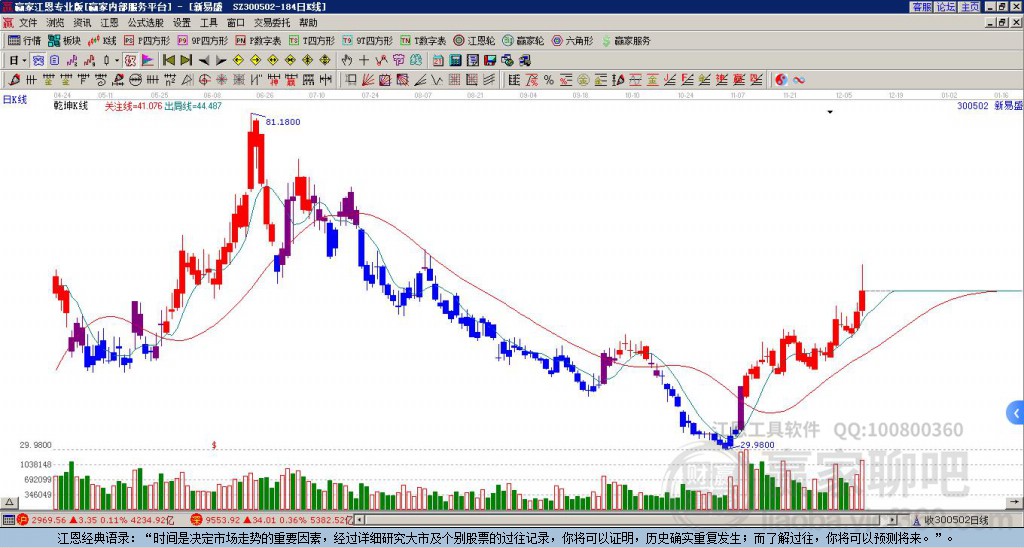Screen dimensions: 1024x548
Task: Click the 赢 logo icon in menu bar
Action: pyautogui.click(x=8, y=23)
